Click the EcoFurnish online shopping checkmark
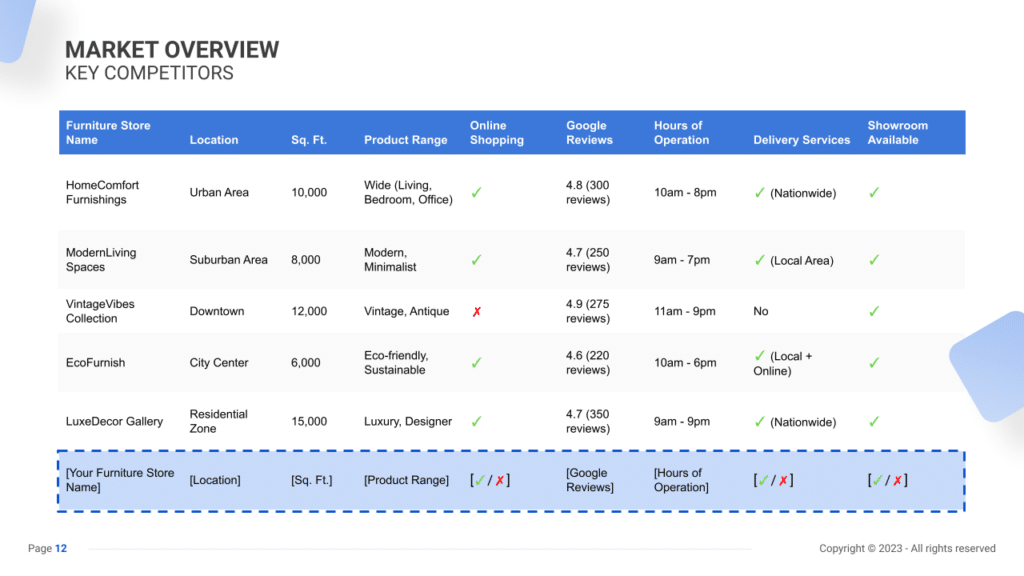The width and height of the screenshot is (1024, 576). [x=477, y=362]
